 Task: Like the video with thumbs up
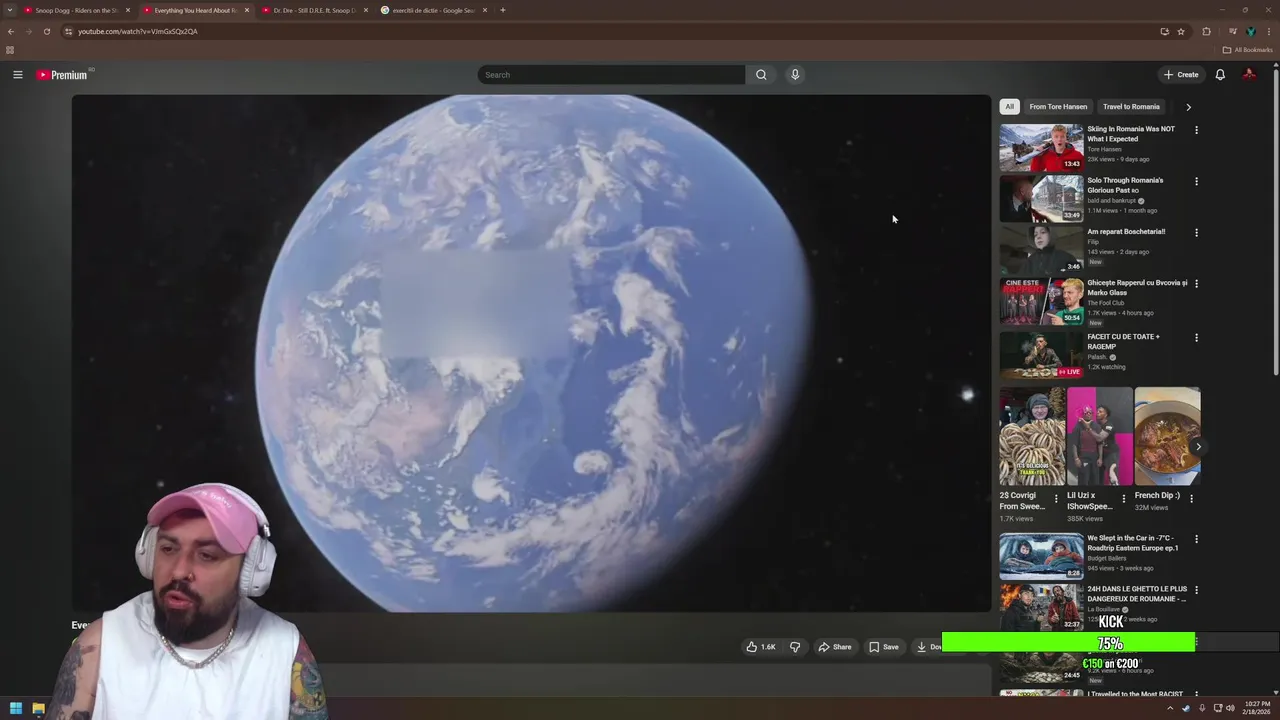761,647
